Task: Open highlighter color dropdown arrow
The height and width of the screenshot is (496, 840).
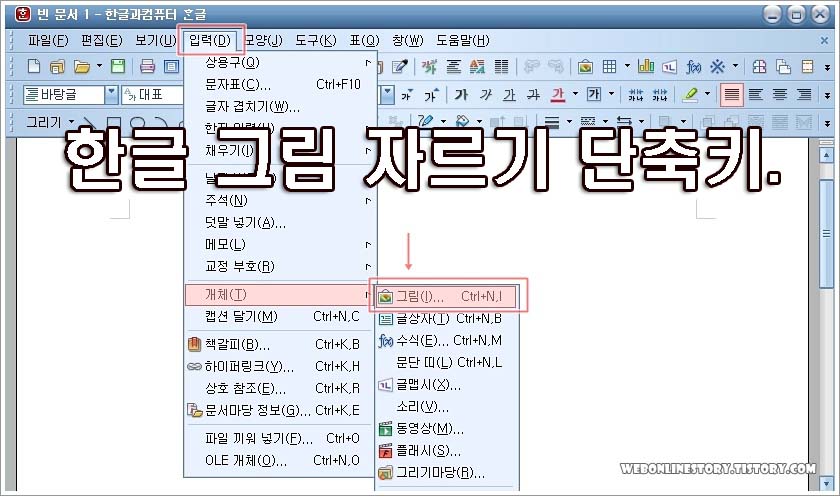Action: pos(707,94)
